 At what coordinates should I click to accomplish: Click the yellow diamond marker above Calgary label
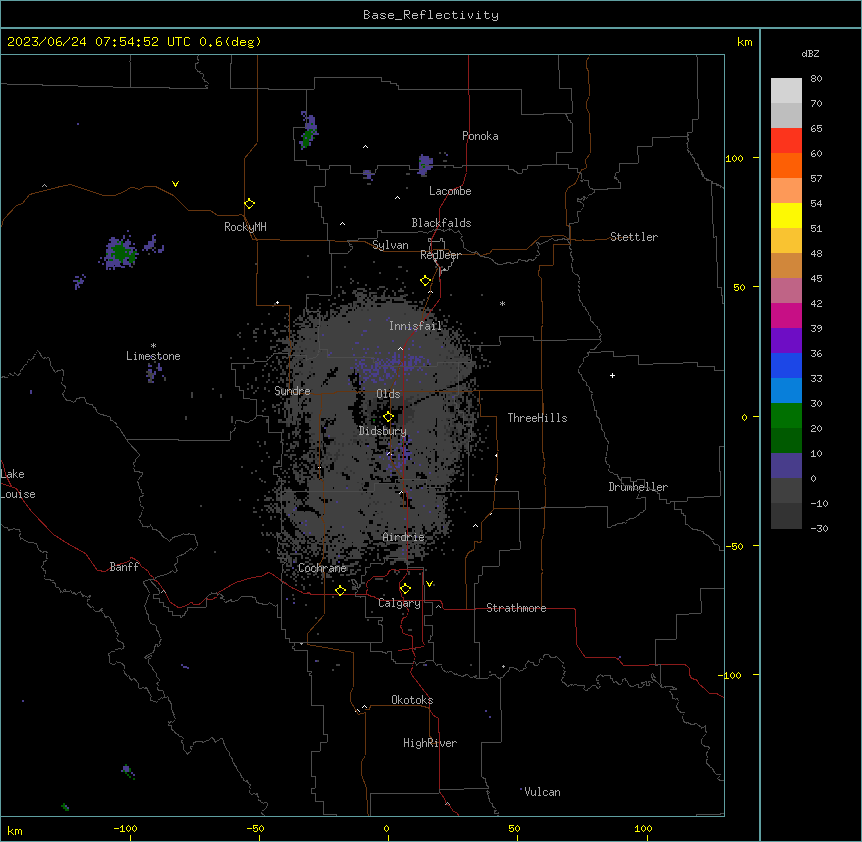click(405, 589)
